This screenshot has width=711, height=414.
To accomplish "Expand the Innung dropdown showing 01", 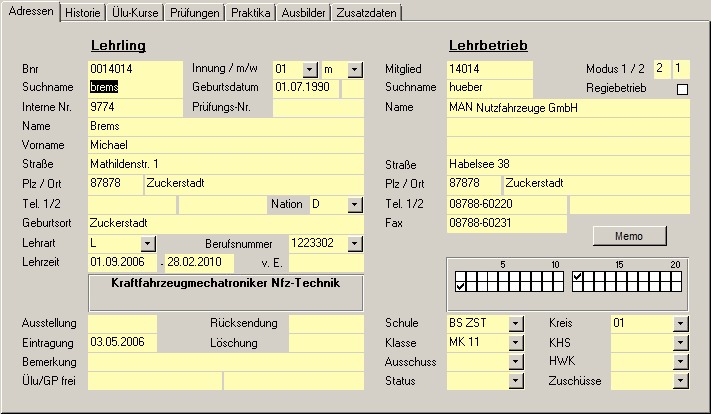I will coord(310,69).
